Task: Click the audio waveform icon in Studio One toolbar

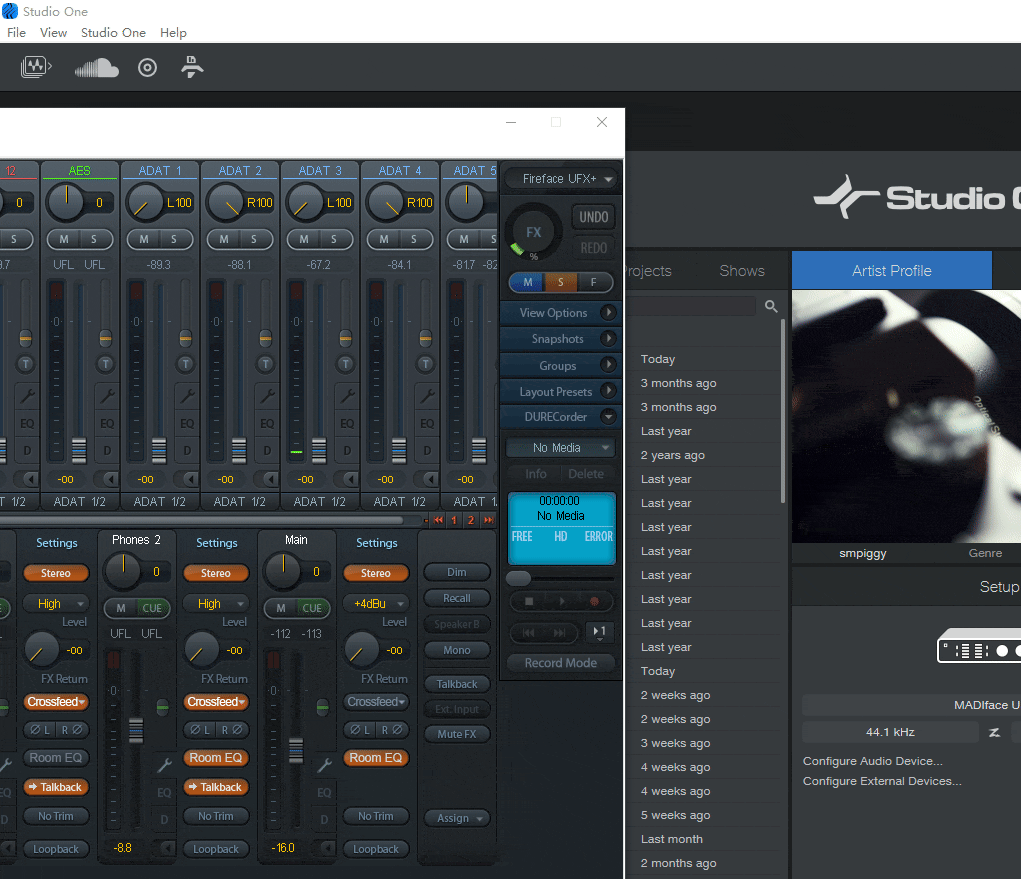Action: click(x=36, y=67)
